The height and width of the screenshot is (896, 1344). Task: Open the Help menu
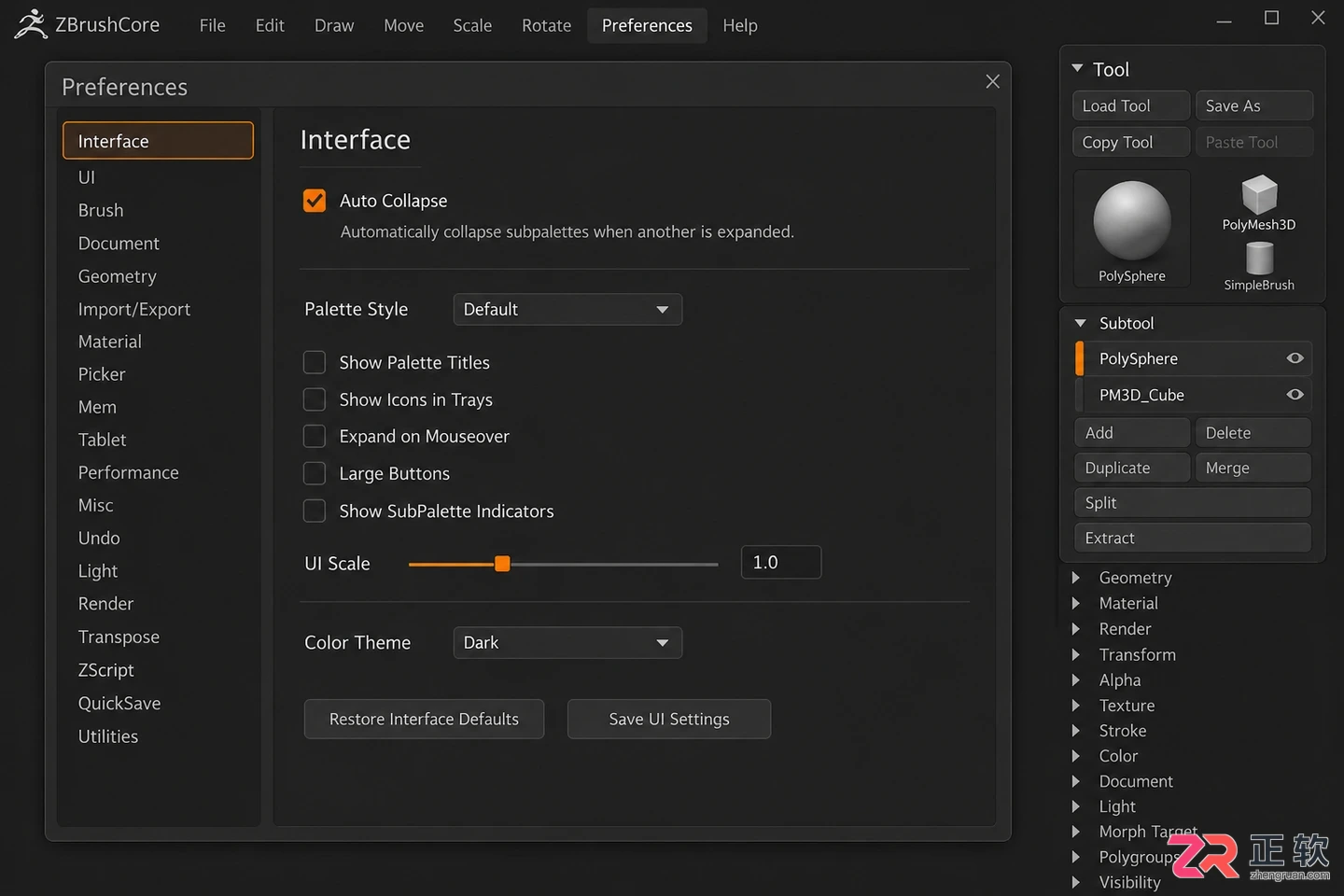pyautogui.click(x=740, y=25)
